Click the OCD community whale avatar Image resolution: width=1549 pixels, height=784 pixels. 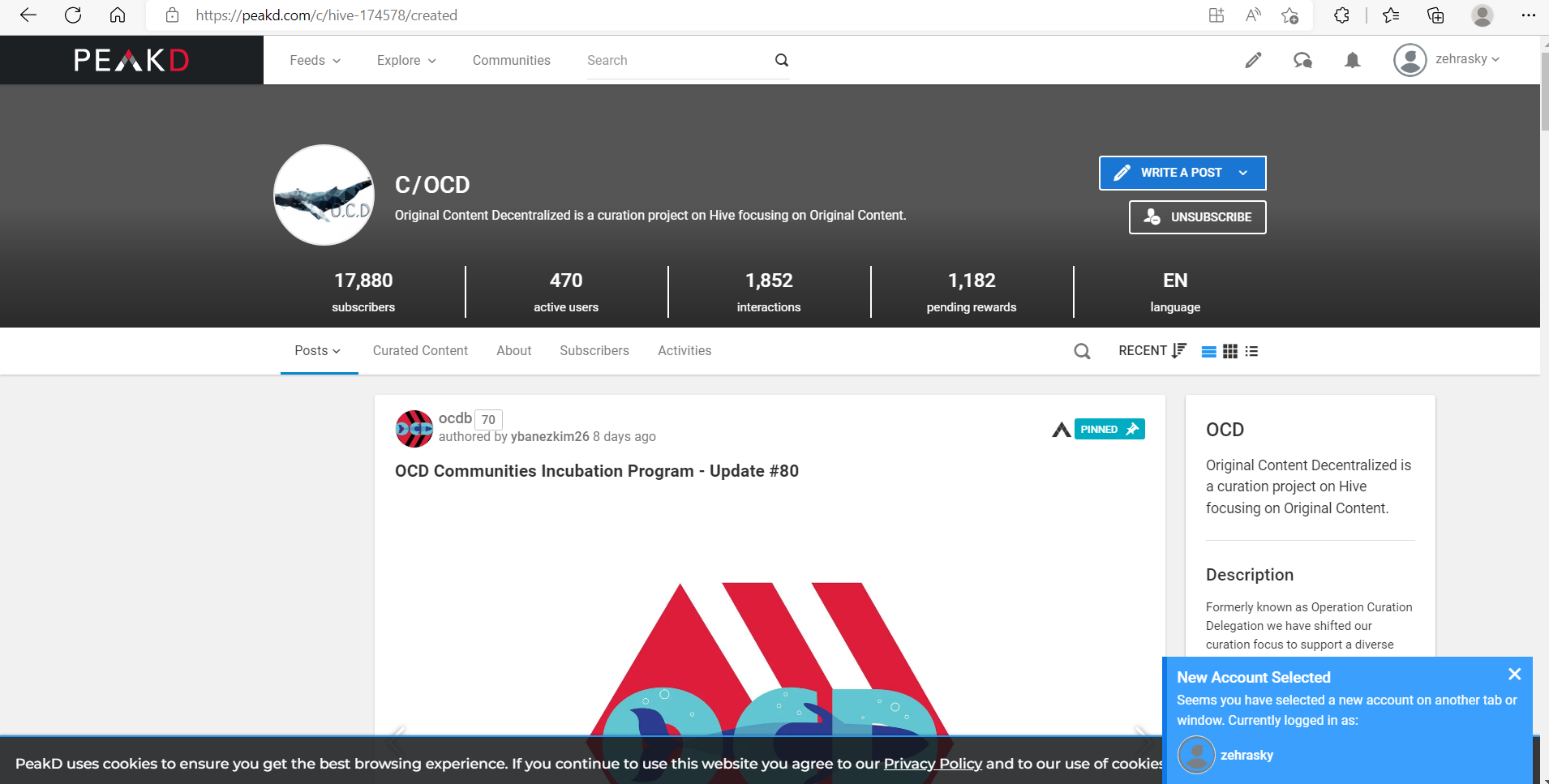tap(324, 195)
